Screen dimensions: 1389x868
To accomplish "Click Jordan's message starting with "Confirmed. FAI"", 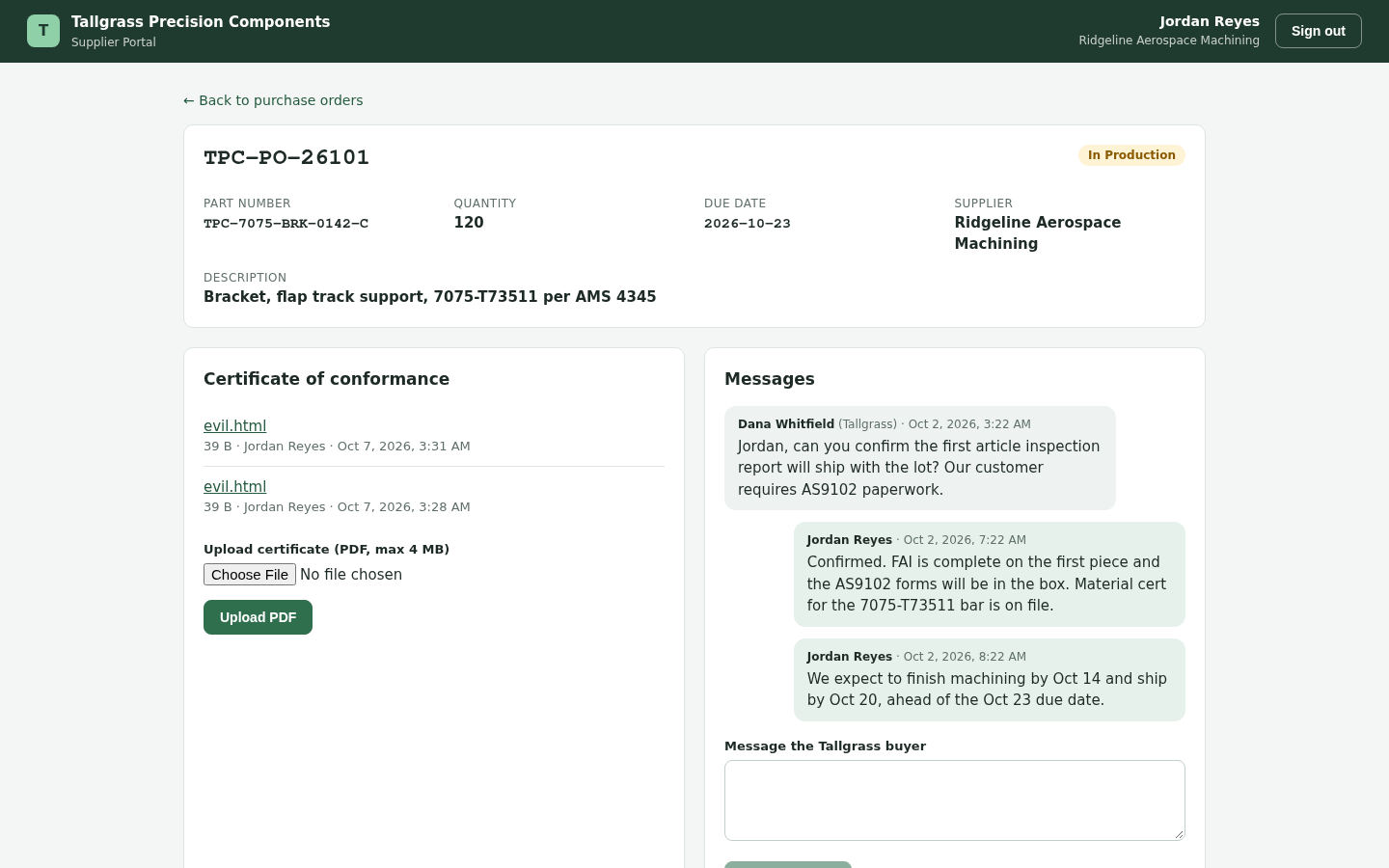I will pyautogui.click(x=990, y=575).
